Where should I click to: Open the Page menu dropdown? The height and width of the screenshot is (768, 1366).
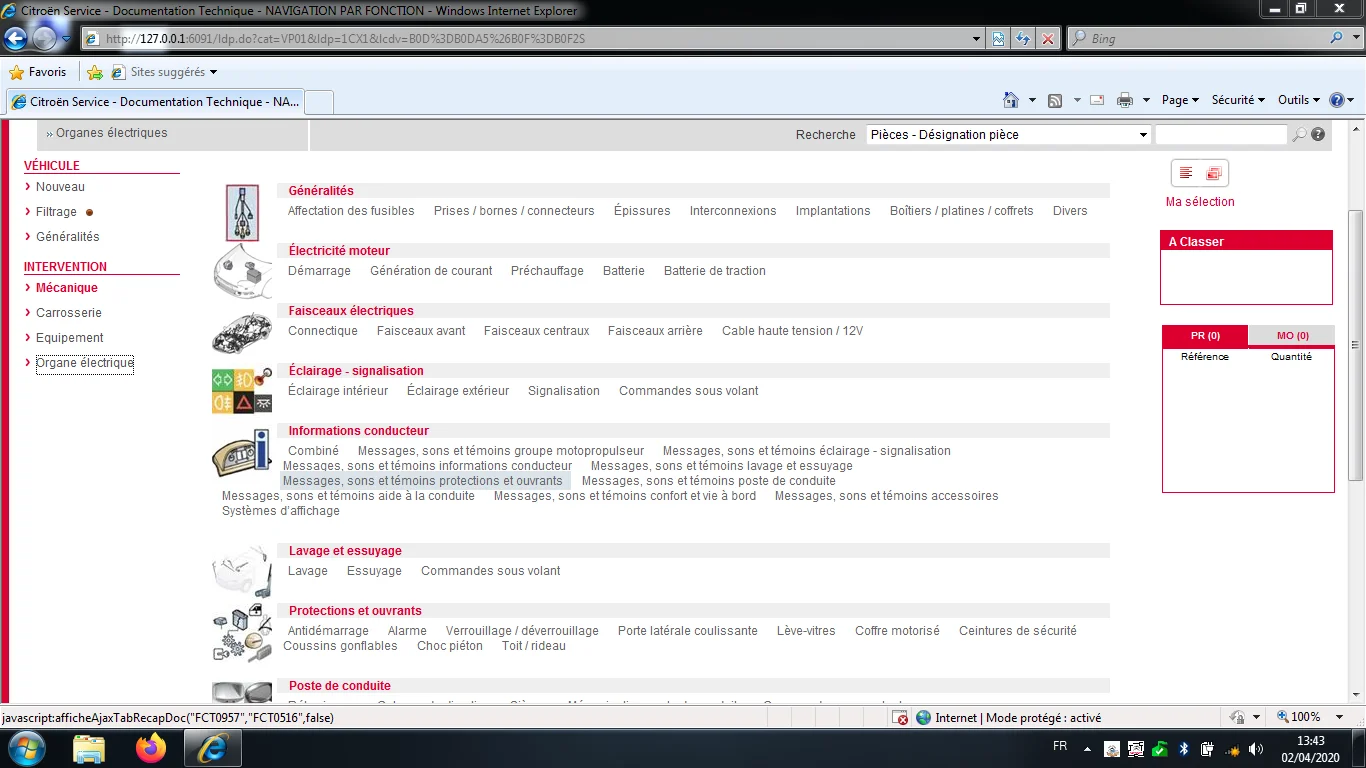coord(1180,100)
